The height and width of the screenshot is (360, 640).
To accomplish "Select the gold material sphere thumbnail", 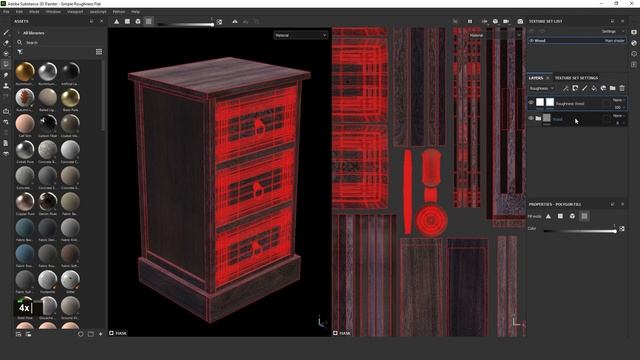I will [x=25, y=71].
